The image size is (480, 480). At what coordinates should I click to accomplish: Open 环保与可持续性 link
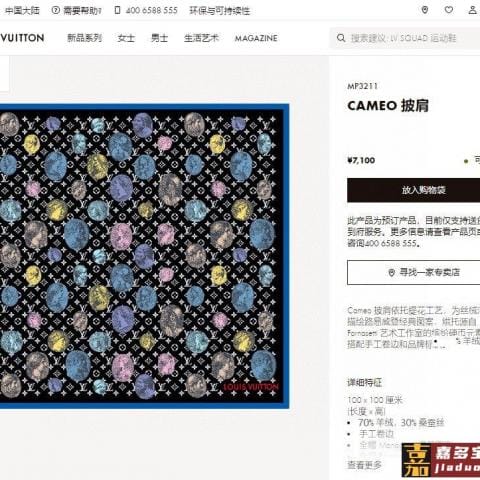pos(220,11)
